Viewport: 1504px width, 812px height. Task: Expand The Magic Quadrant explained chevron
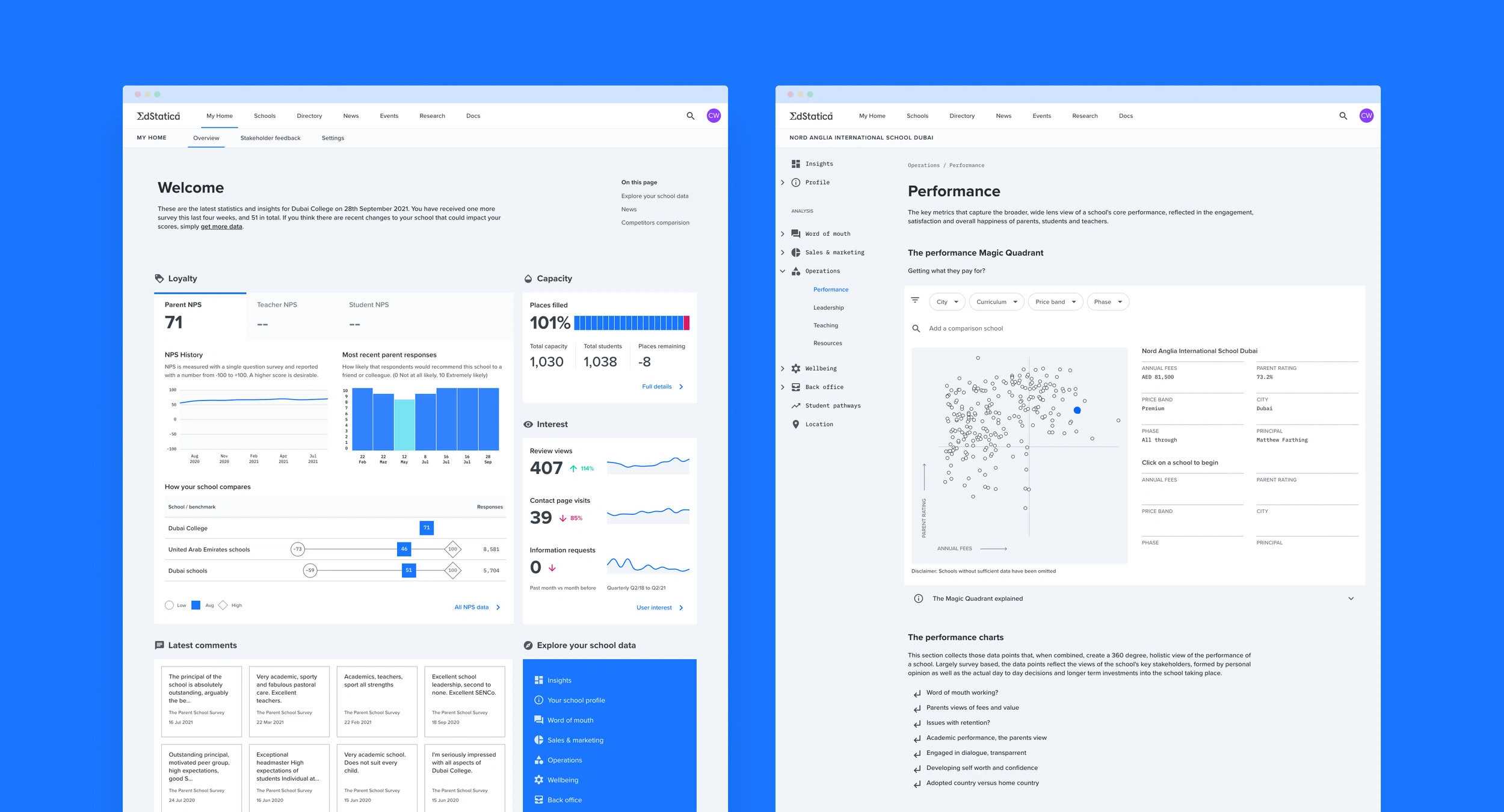1351,598
